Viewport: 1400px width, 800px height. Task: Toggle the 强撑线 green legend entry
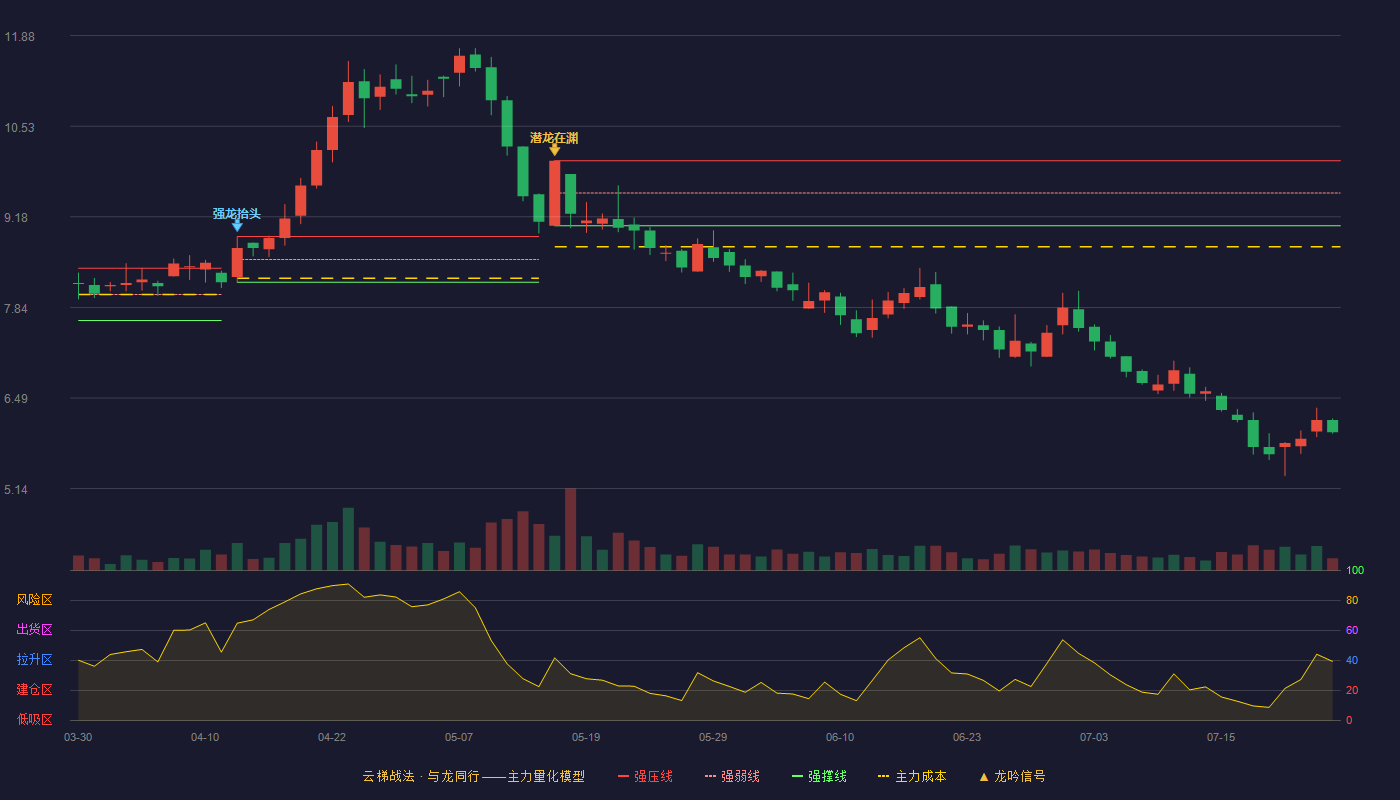coord(819,776)
